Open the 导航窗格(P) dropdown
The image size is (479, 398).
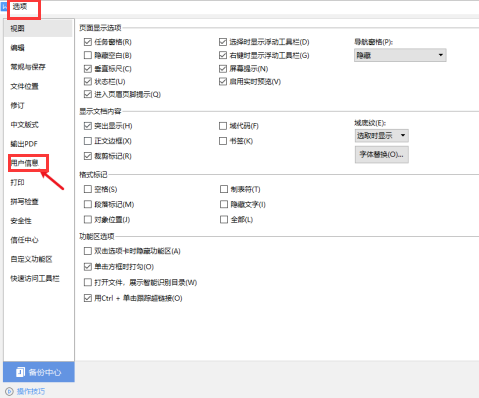click(400, 55)
